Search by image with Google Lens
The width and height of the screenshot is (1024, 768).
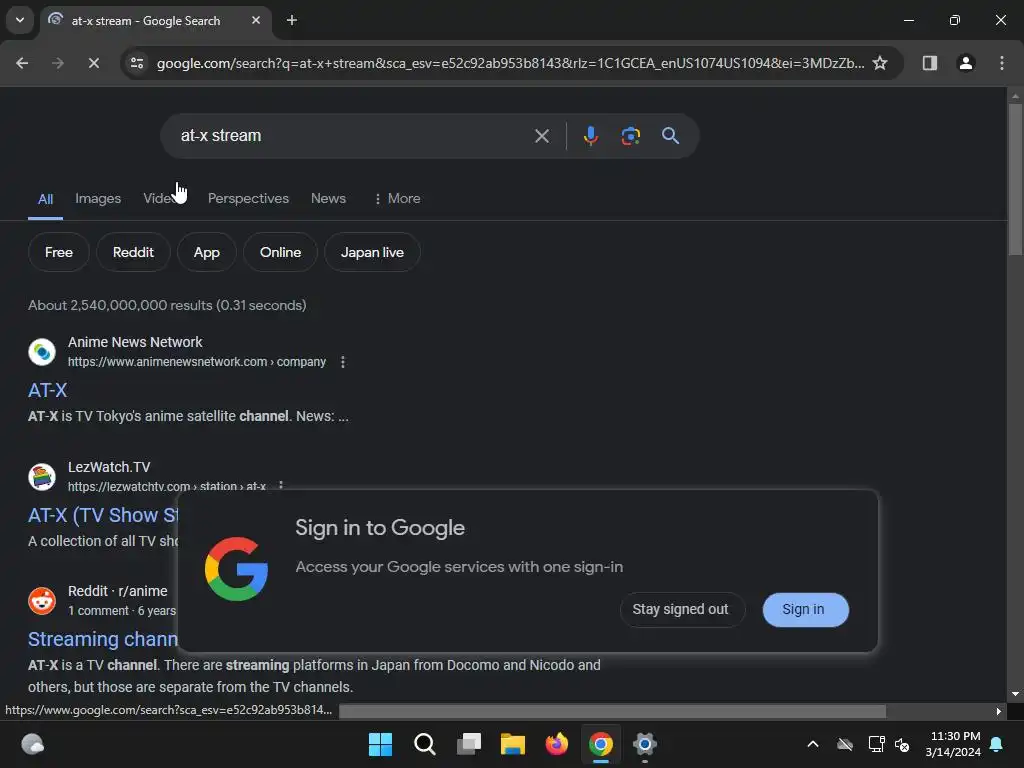(x=631, y=136)
